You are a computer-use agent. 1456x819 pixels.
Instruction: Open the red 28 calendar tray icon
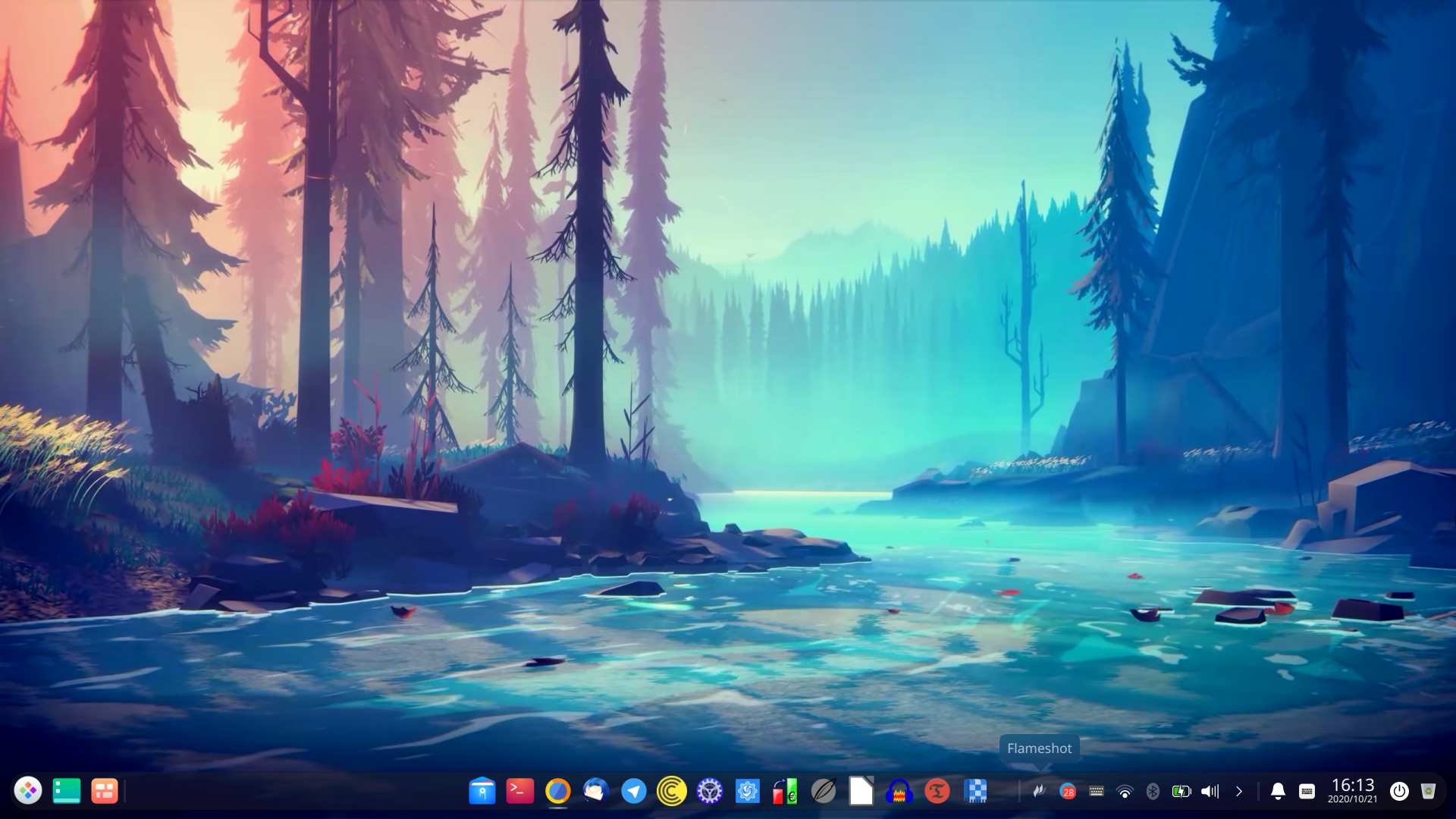1068,791
